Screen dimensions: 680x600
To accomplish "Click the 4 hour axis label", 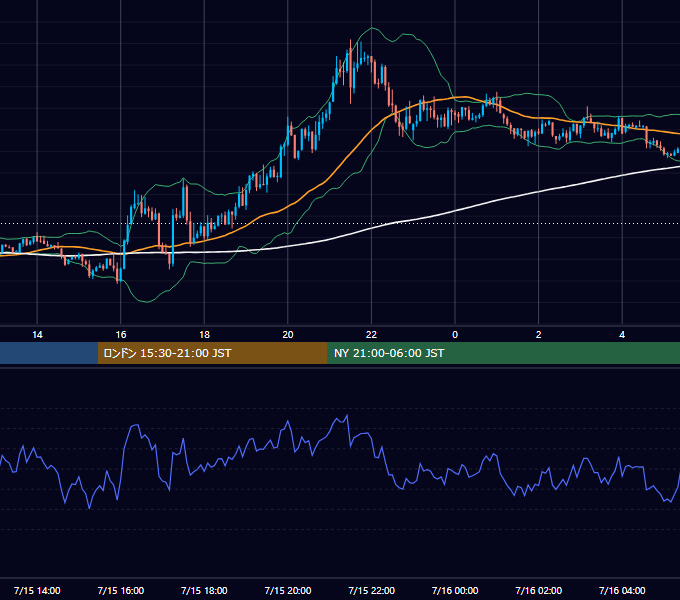I will (622, 335).
